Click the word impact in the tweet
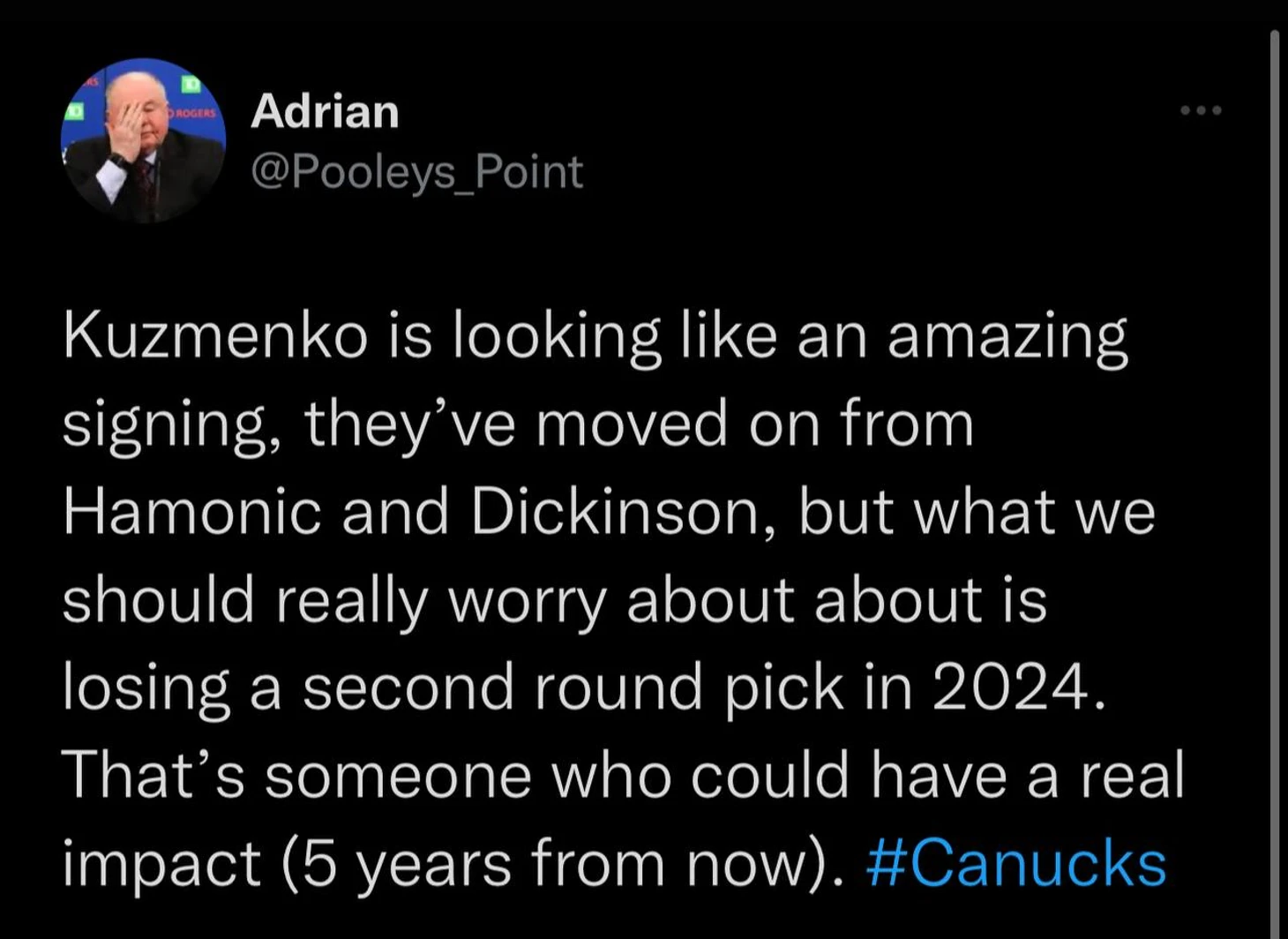 (161, 865)
